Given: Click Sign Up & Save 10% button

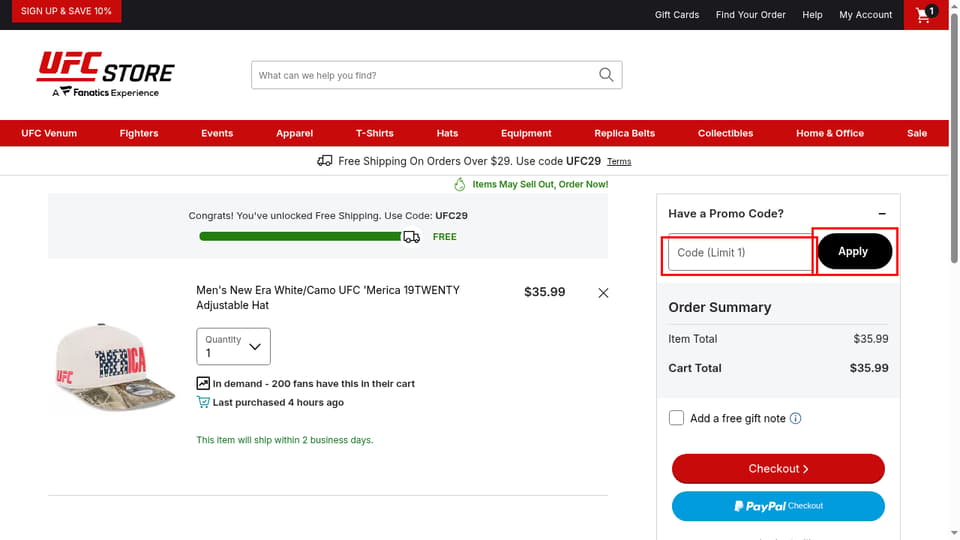Looking at the screenshot, I should click(x=66, y=11).
